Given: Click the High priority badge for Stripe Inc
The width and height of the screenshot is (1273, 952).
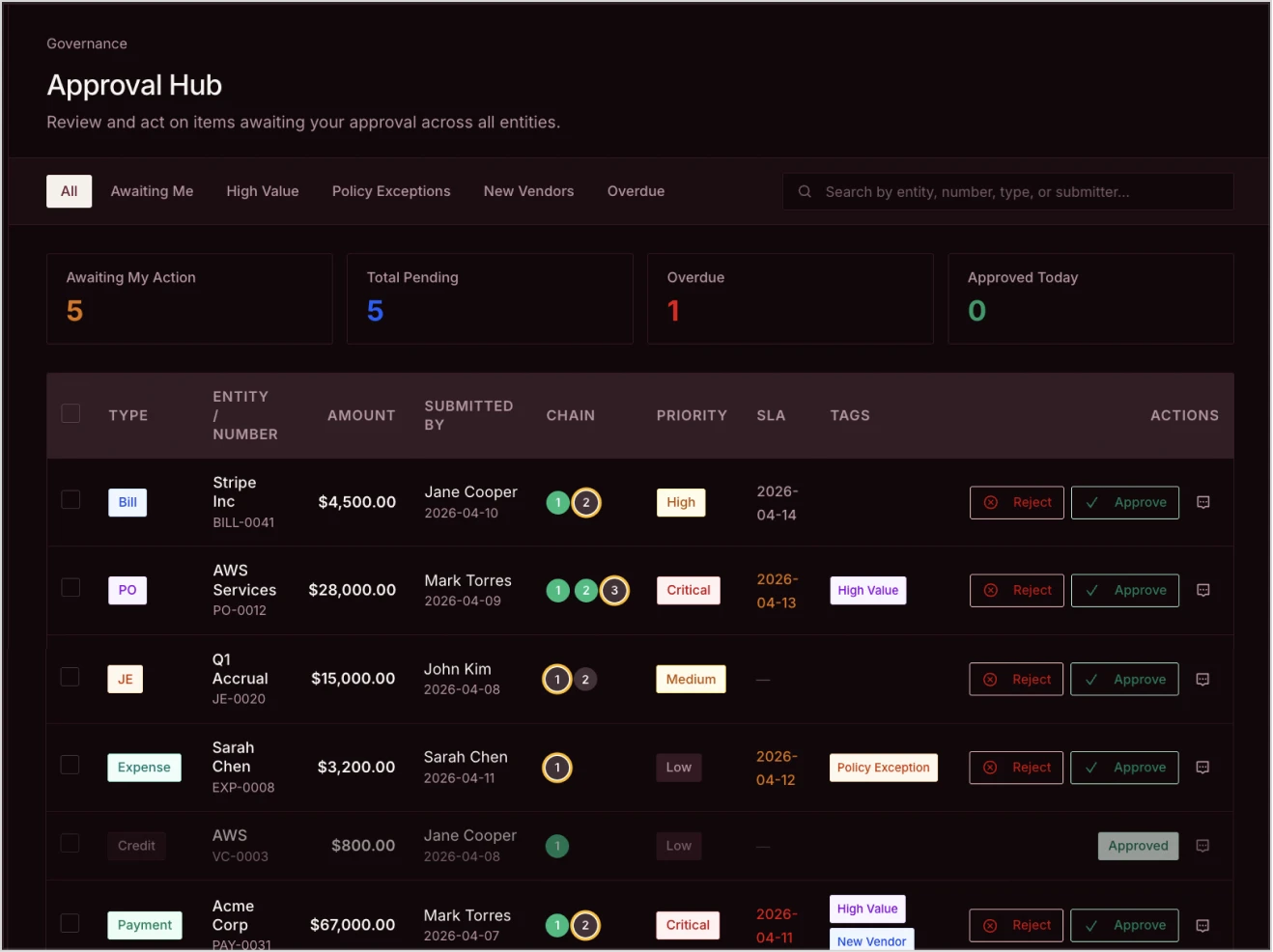Looking at the screenshot, I should 681,502.
